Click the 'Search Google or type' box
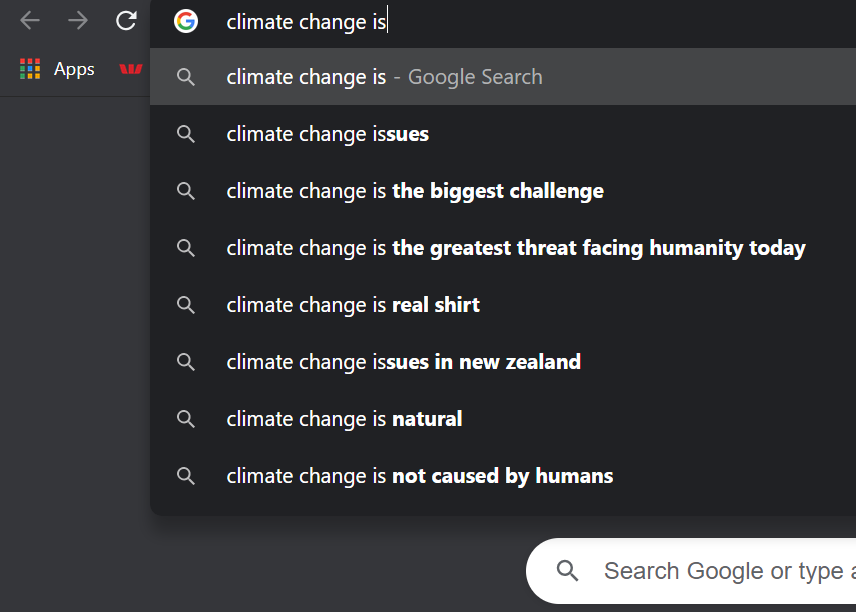Screen dimensions: 856x612 [x=691, y=571]
